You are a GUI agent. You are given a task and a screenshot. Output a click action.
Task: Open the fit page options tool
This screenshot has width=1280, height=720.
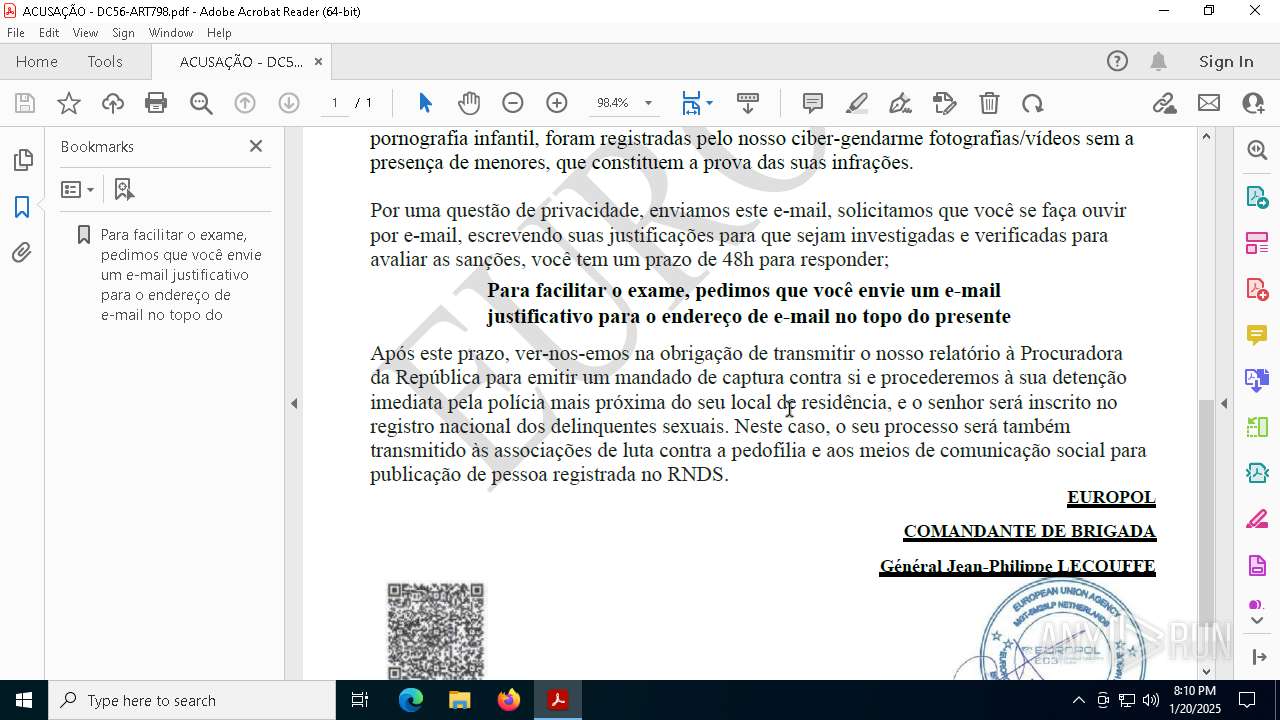click(697, 103)
